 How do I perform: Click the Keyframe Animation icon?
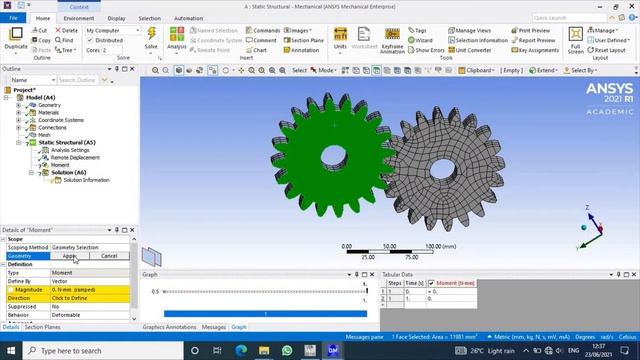point(392,35)
